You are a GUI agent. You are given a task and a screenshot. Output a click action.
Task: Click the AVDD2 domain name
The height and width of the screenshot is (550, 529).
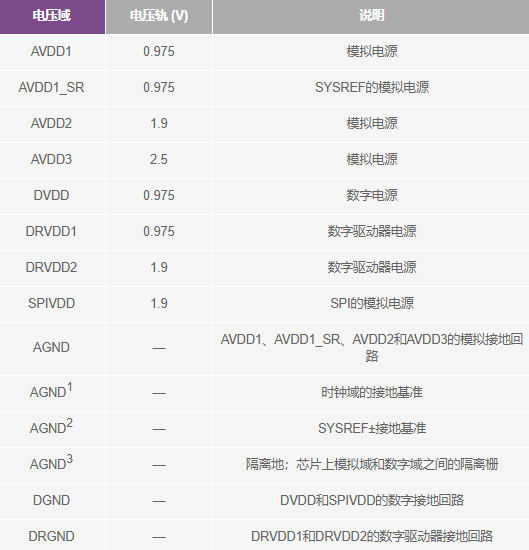[51, 123]
